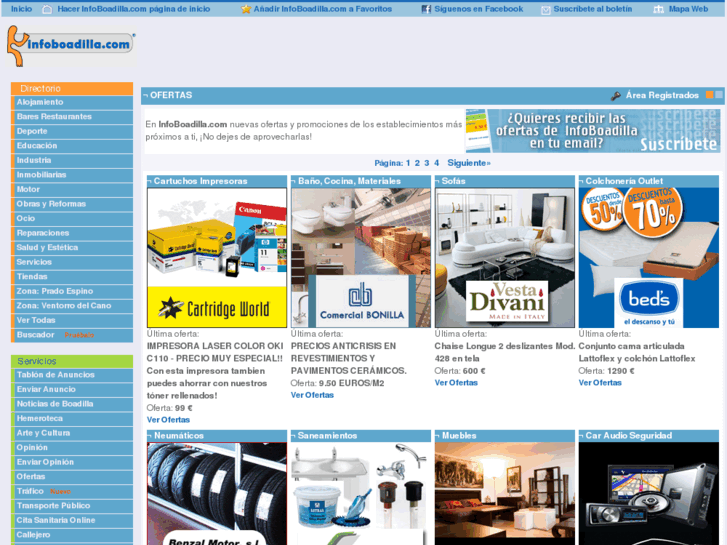Click the Cartridge World offer image
The height and width of the screenshot is (545, 727).
tap(217, 257)
